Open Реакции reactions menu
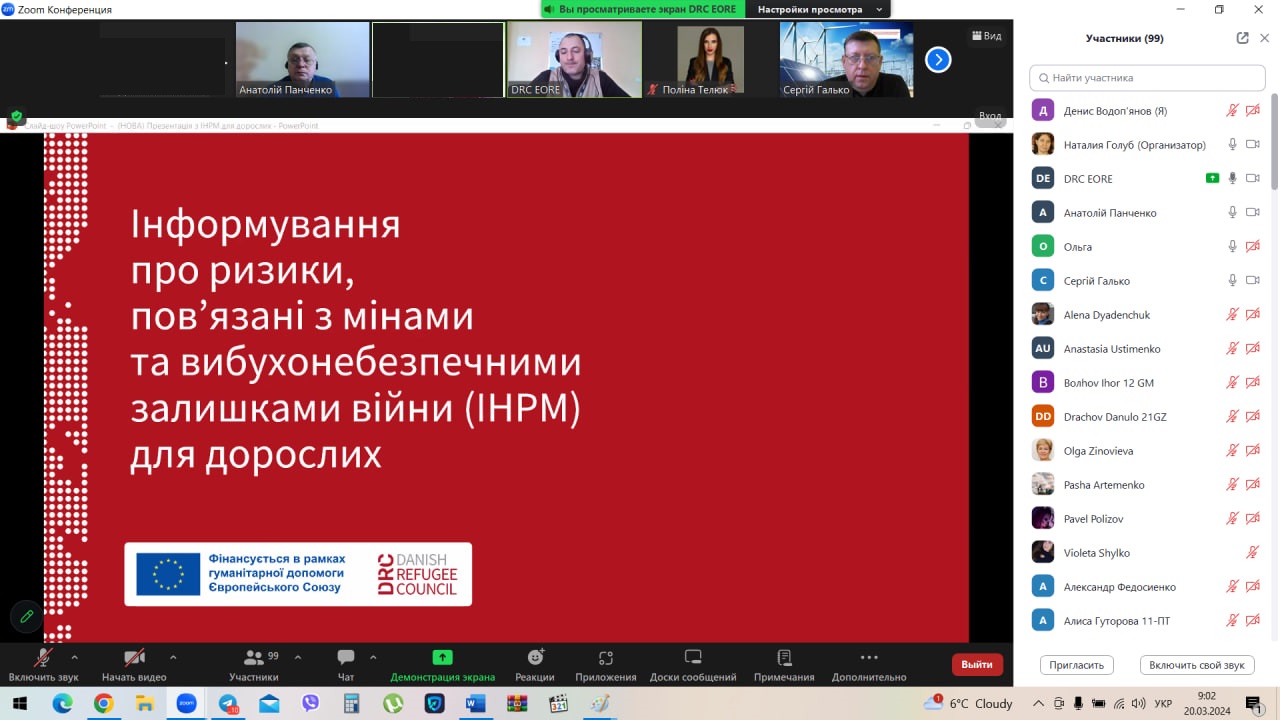Image resolution: width=1280 pixels, height=720 pixels. click(535, 665)
